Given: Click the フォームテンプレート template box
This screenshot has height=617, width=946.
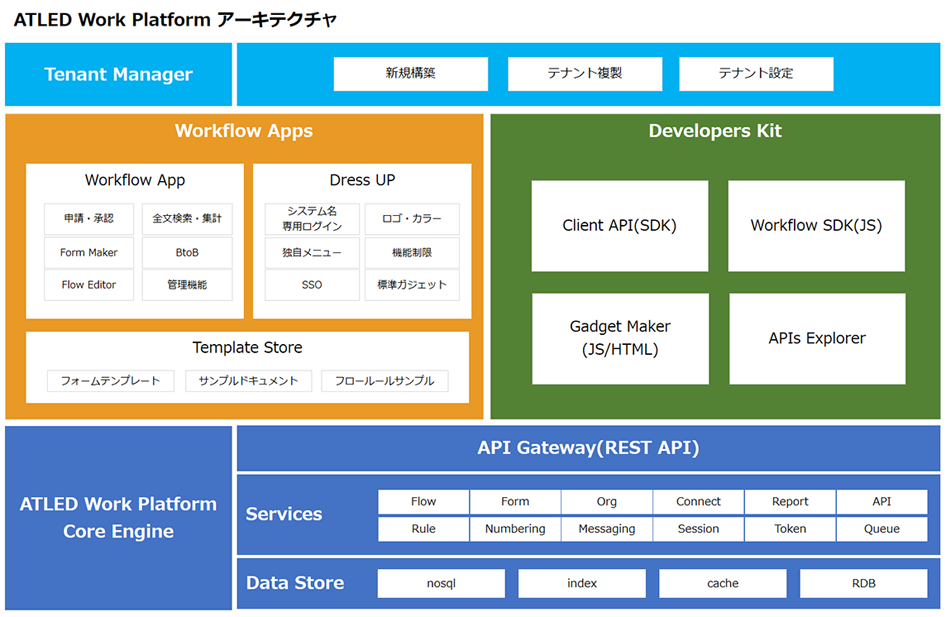Looking at the screenshot, I should click(x=110, y=381).
